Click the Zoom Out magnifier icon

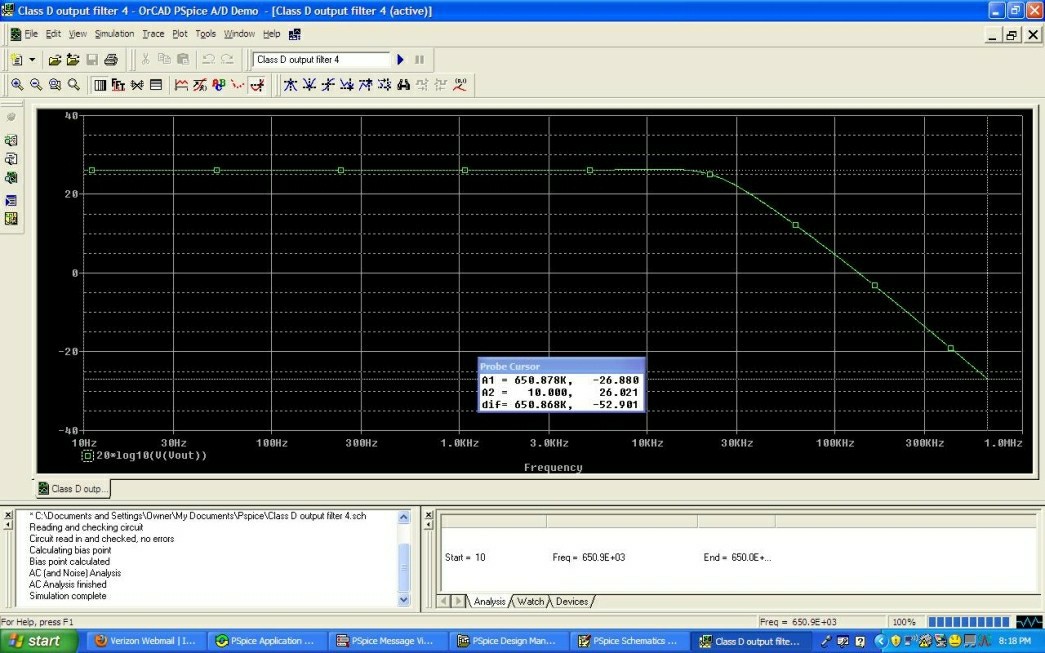pos(36,85)
